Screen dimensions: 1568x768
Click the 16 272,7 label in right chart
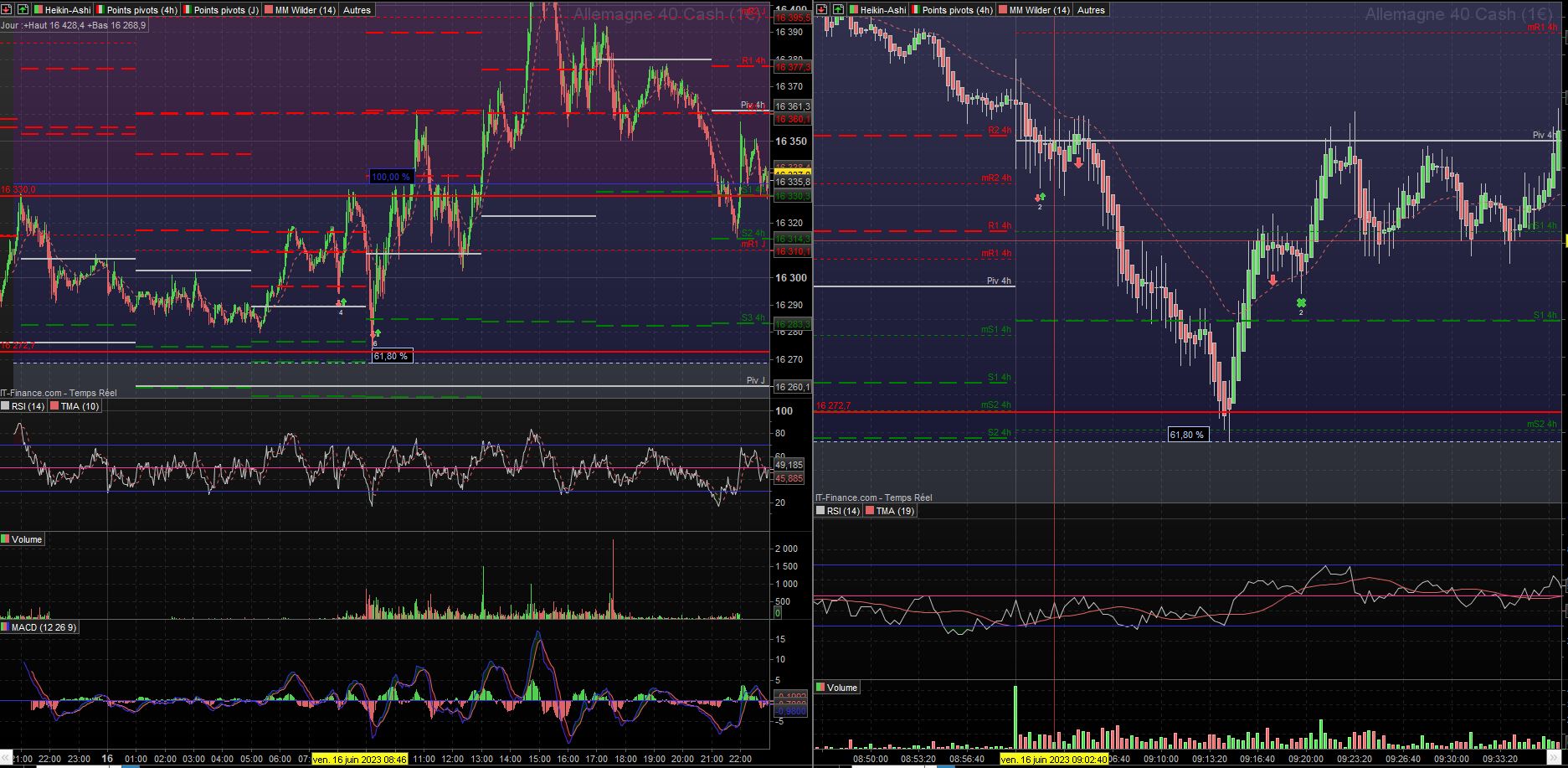click(833, 406)
